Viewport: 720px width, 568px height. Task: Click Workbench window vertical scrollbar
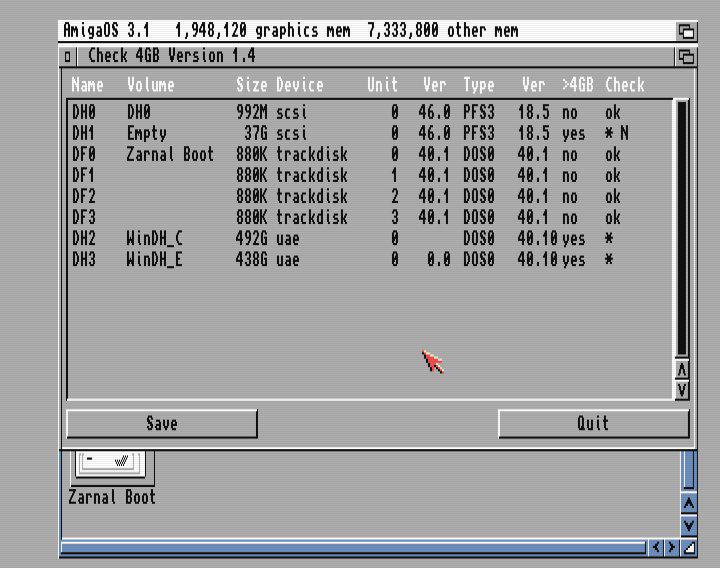point(688,470)
